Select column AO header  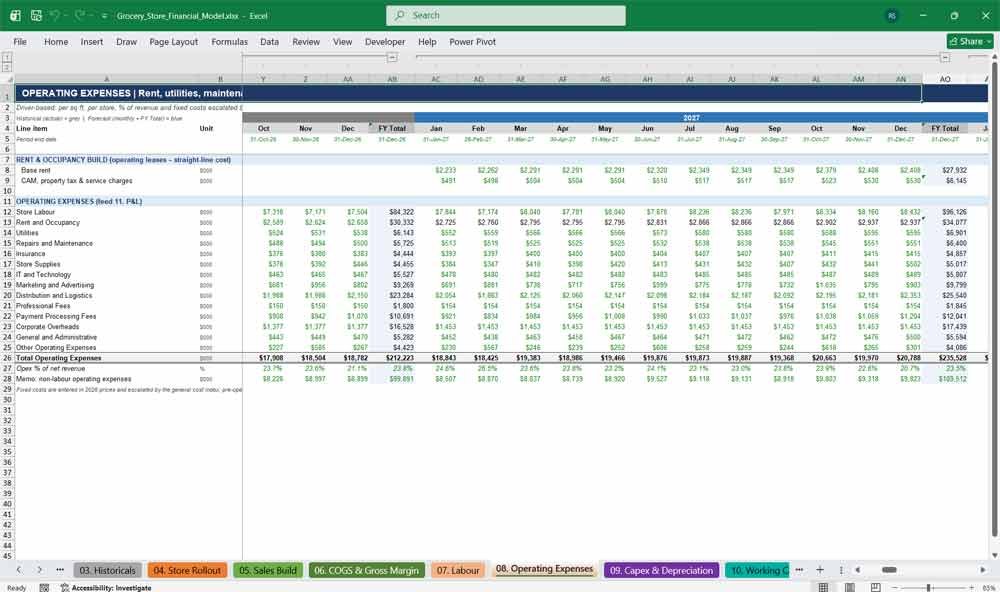[945, 79]
